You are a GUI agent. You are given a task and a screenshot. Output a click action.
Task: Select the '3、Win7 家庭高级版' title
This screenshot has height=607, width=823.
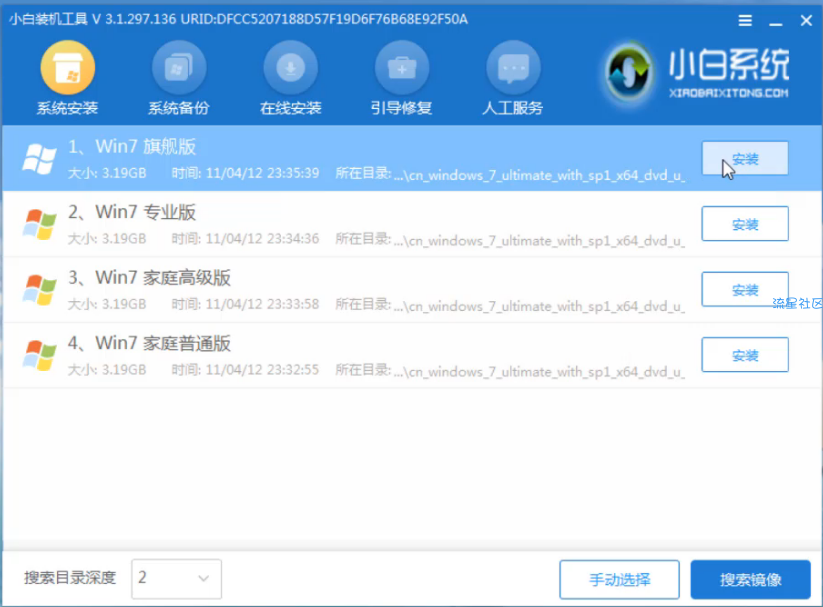click(x=149, y=278)
